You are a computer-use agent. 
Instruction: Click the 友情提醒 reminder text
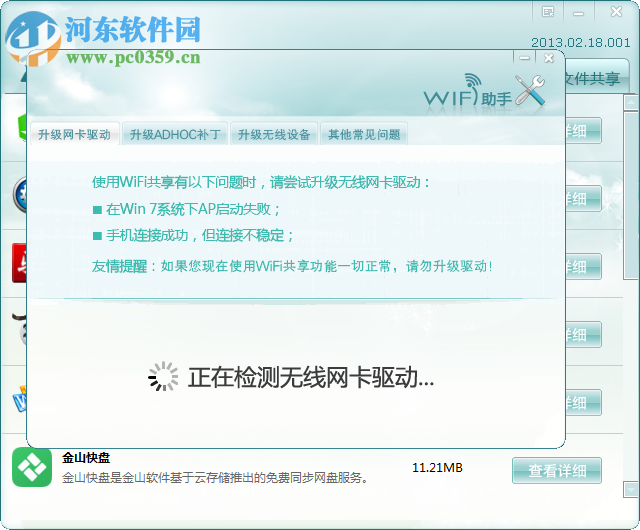(292, 266)
